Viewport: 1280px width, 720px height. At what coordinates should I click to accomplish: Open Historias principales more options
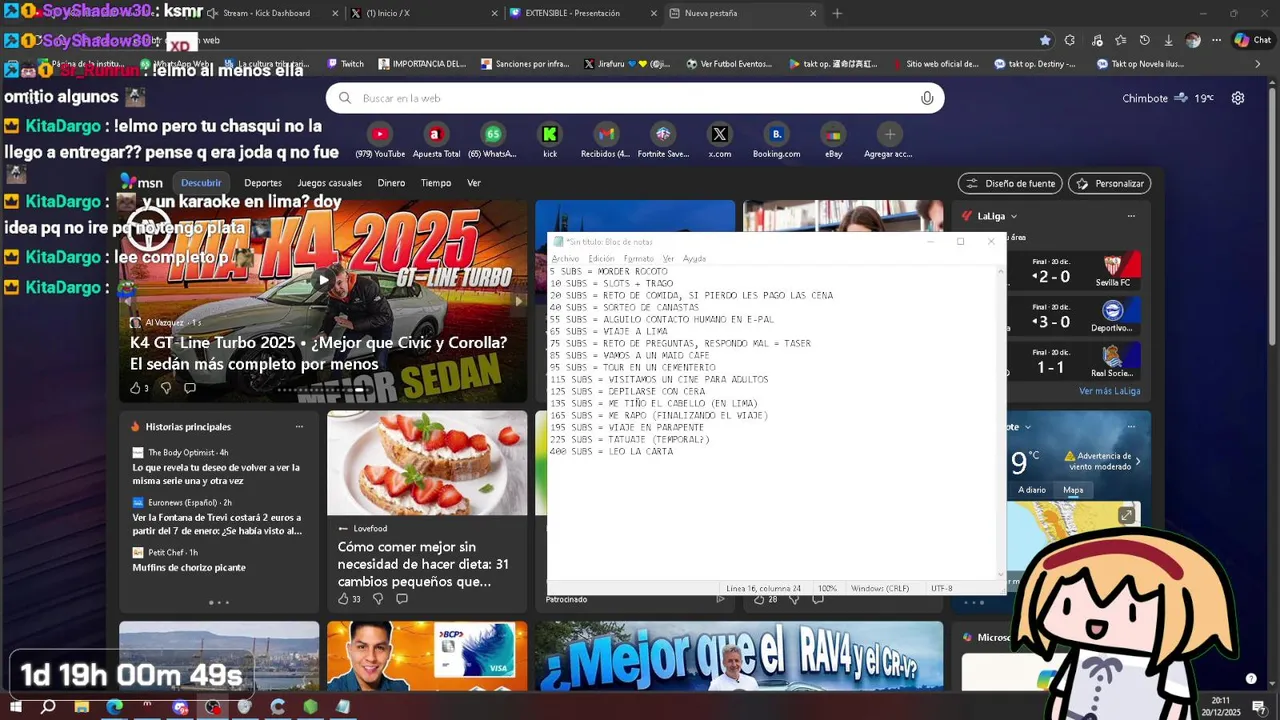(299, 427)
